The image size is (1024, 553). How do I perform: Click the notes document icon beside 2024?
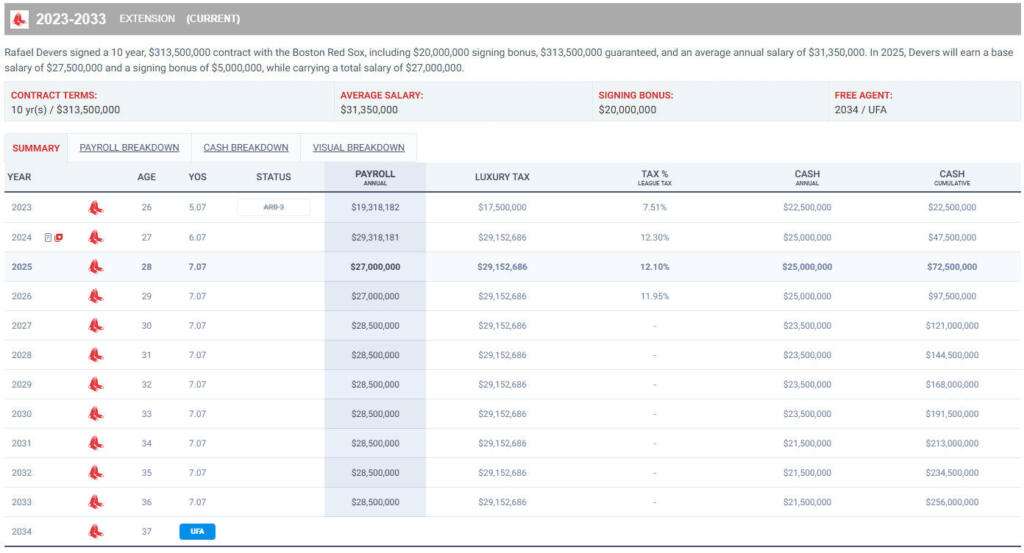coord(48,237)
